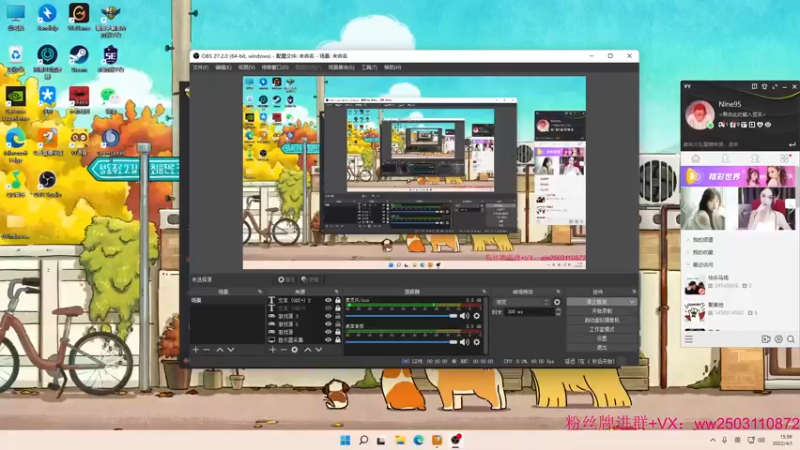
Task: Adjust 麦克风/Aux volume slider
Action: (402, 316)
